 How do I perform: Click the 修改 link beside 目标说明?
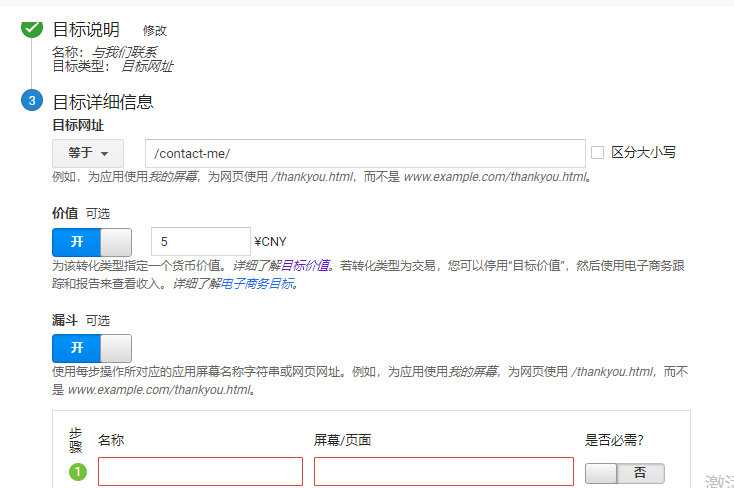click(154, 30)
